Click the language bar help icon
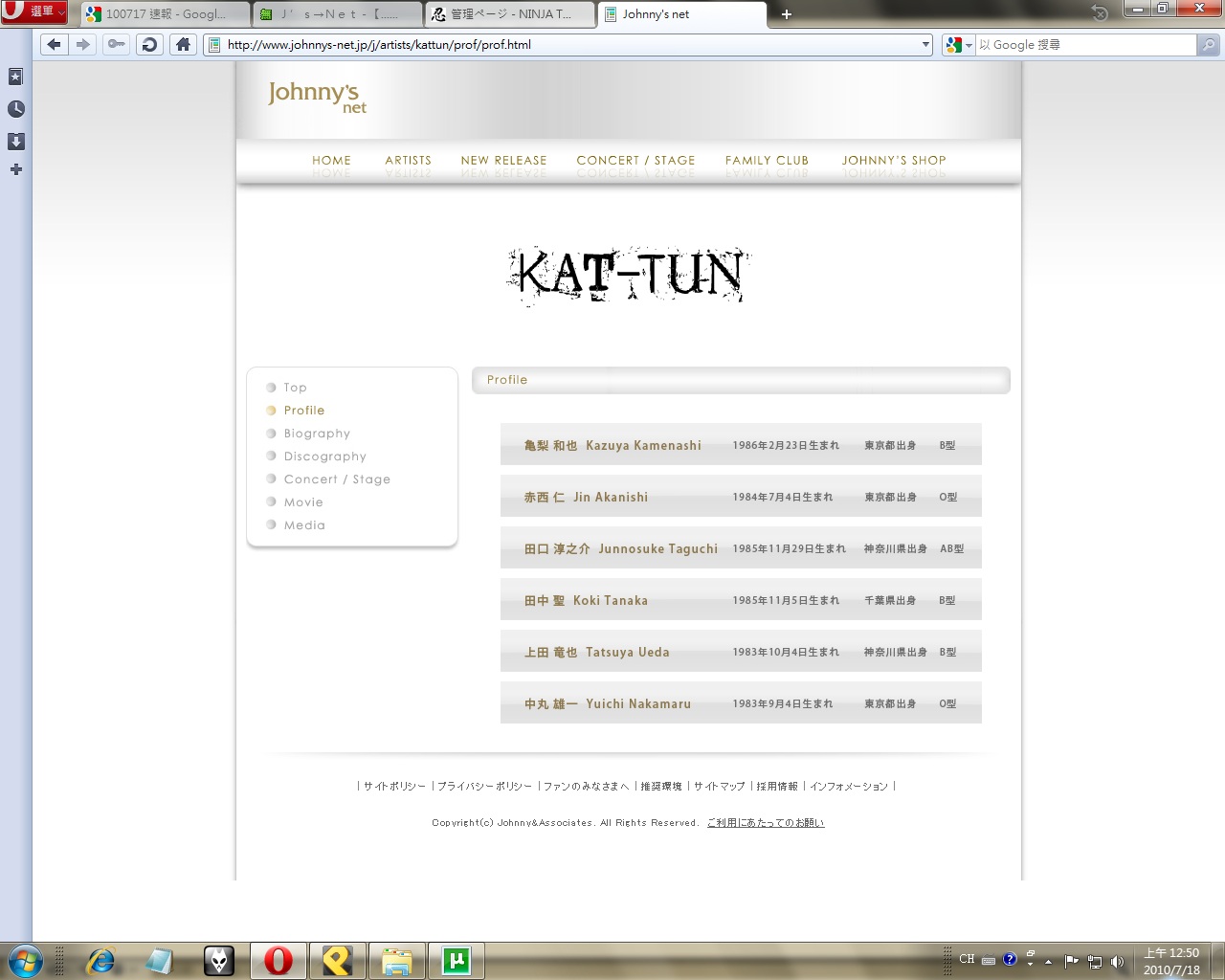Screen dimensions: 1225x980 [x=1010, y=959]
